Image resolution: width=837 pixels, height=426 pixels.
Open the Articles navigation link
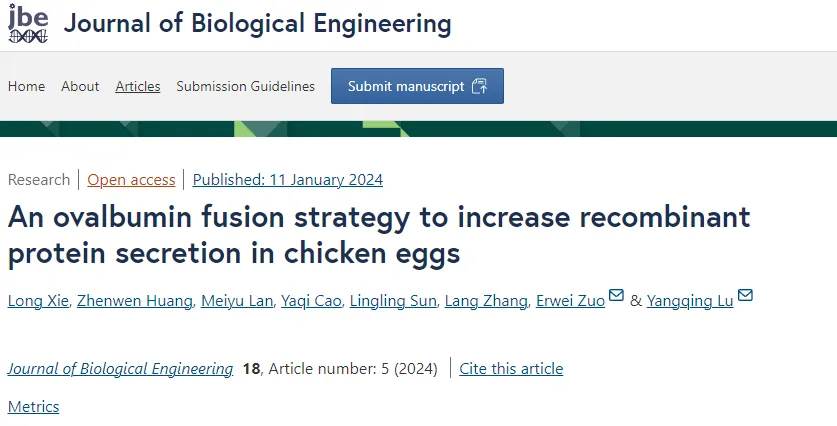138,86
